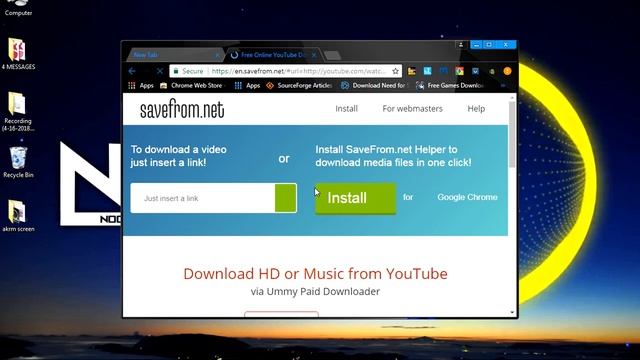The image size is (640, 360).
Task: Click the green Secure padlock icon
Action: 176,71
